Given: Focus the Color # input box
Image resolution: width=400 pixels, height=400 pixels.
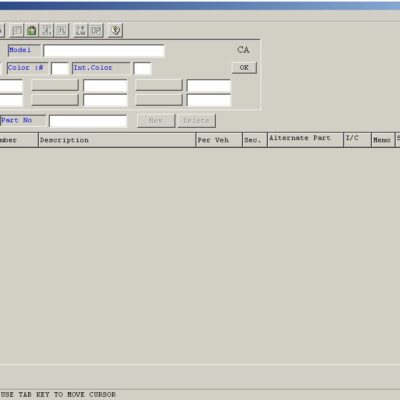Looking at the screenshot, I should (x=60, y=68).
